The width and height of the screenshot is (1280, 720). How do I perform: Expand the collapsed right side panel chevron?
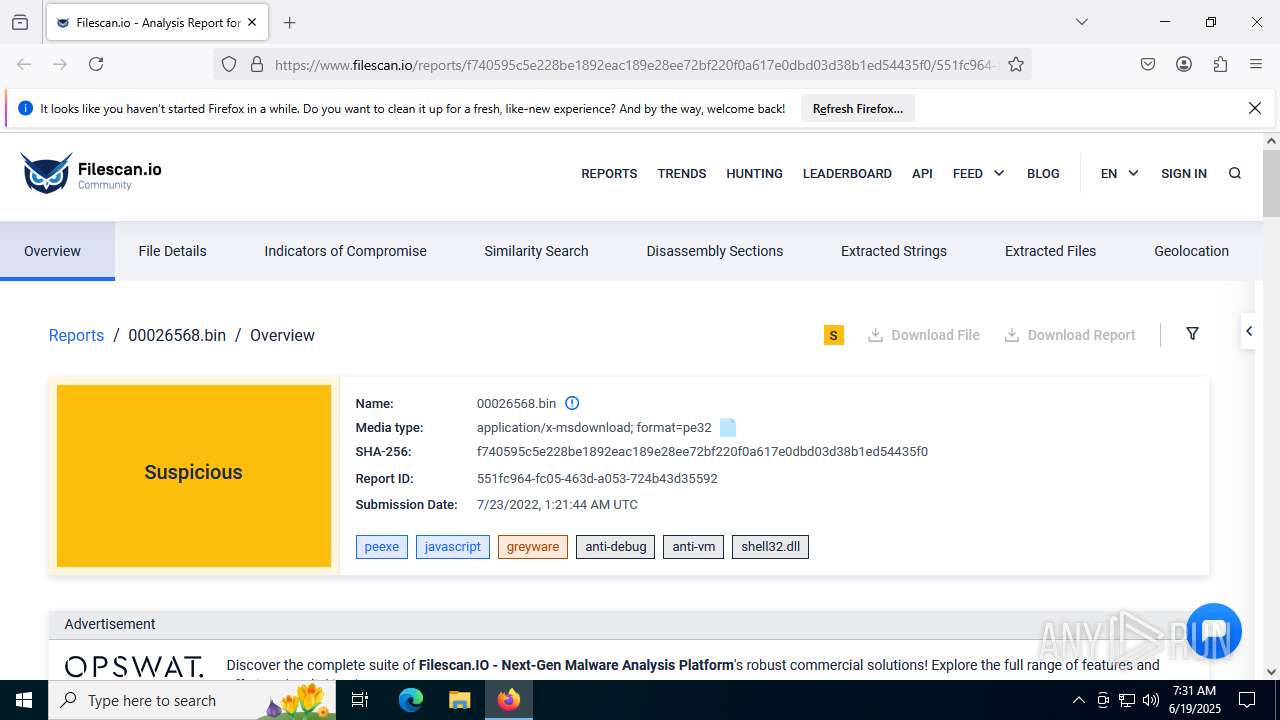click(1249, 331)
